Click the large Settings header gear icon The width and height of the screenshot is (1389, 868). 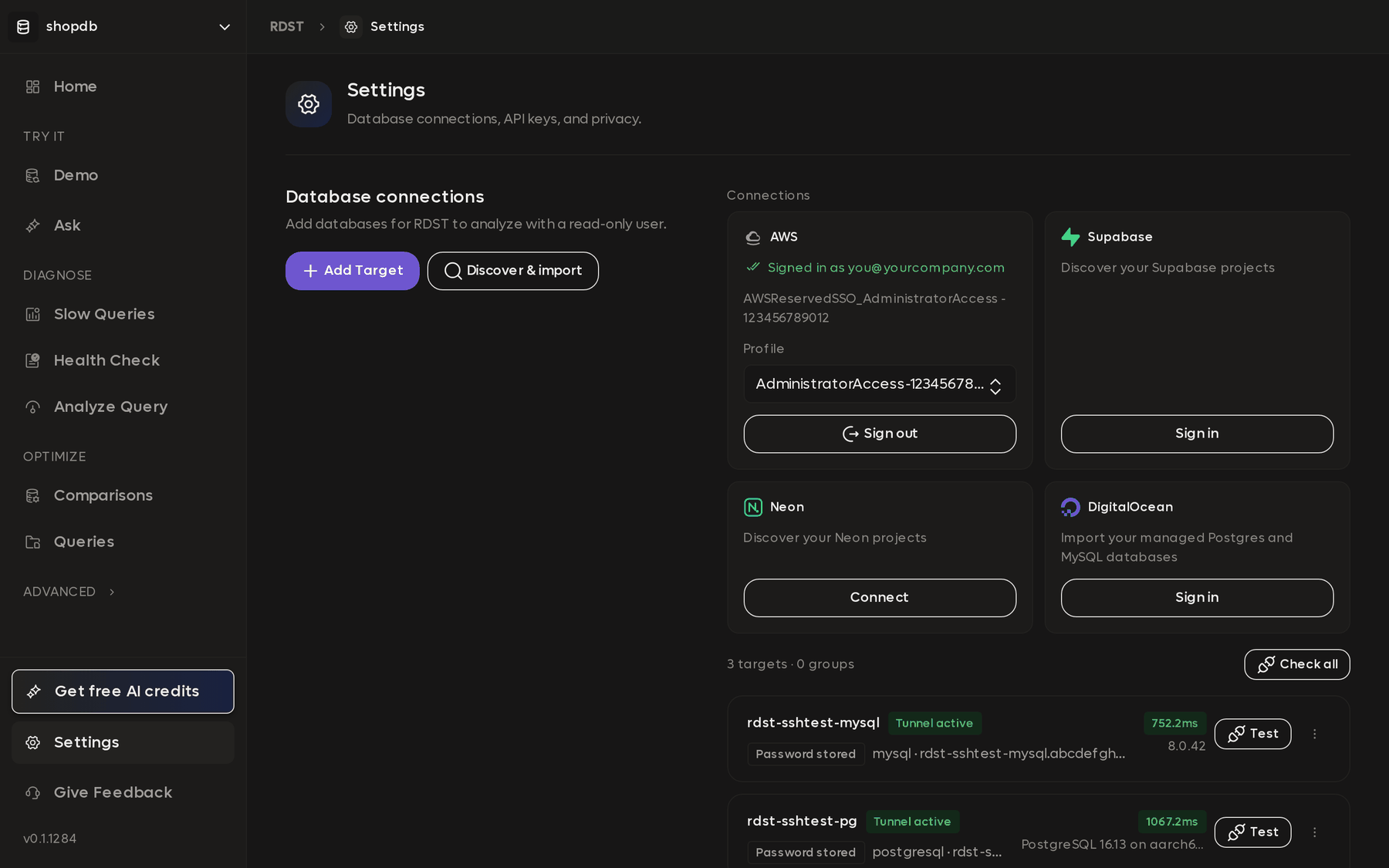pyautogui.click(x=309, y=104)
